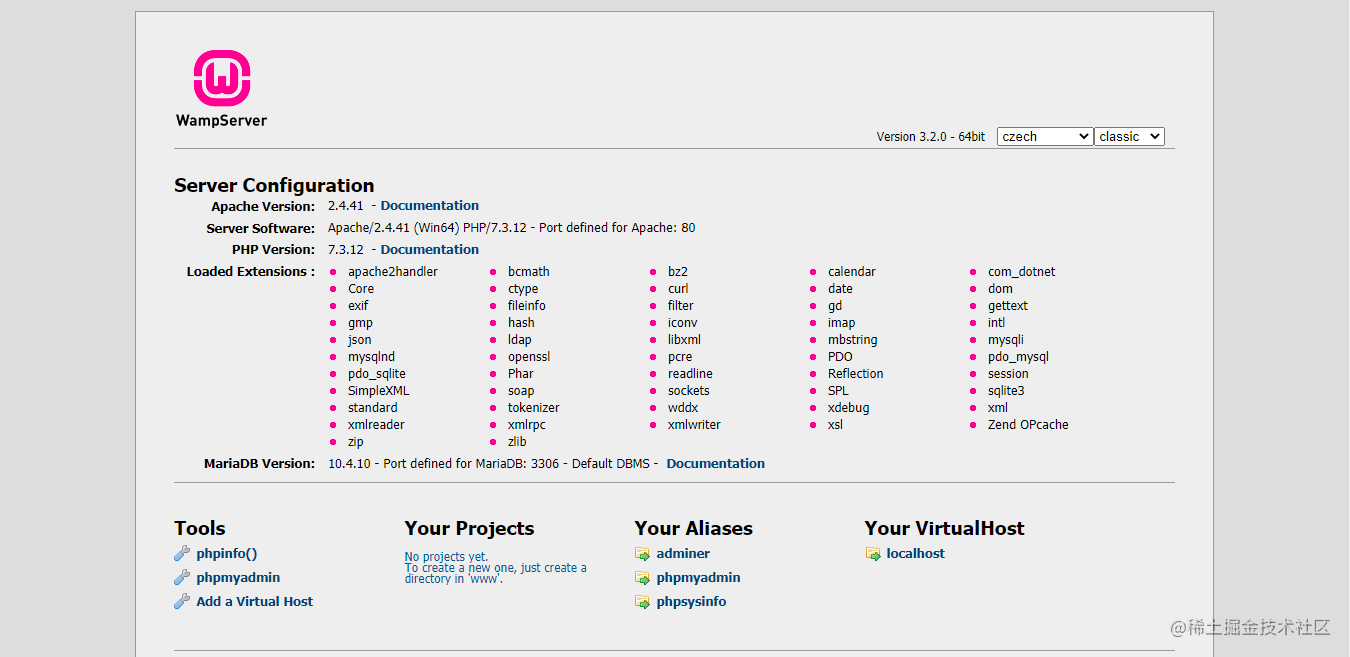This screenshot has width=1350, height=657.
Task: Click the mysqli extension
Action: [1006, 340]
